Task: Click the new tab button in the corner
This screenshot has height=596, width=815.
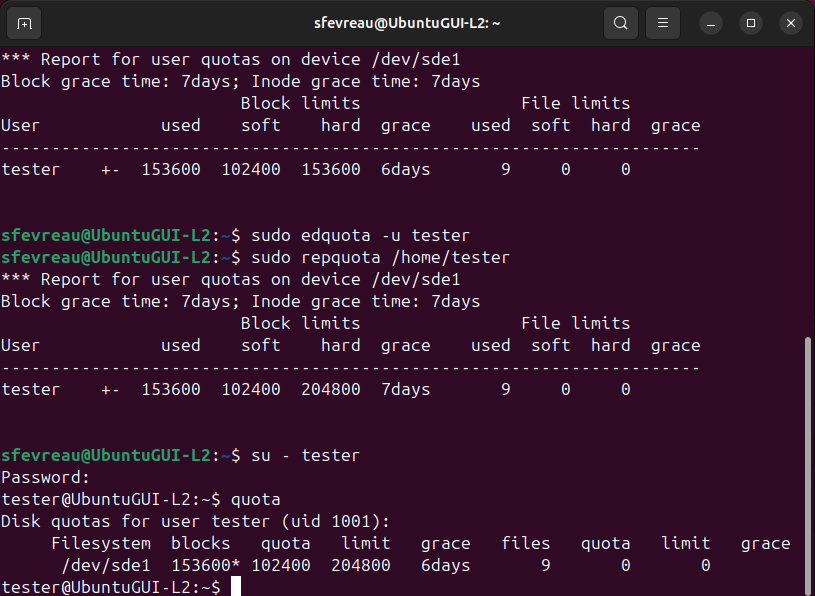Action: [23, 22]
